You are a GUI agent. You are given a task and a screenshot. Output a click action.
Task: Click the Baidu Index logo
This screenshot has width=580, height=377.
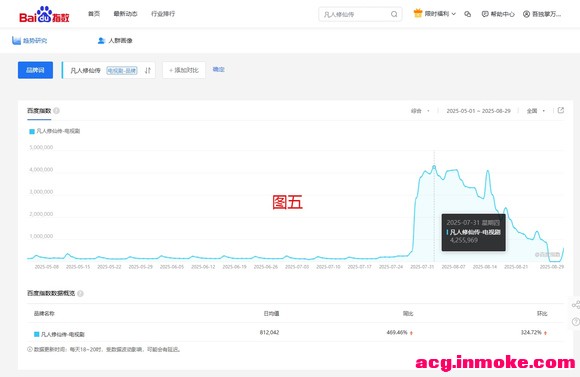click(x=44, y=14)
